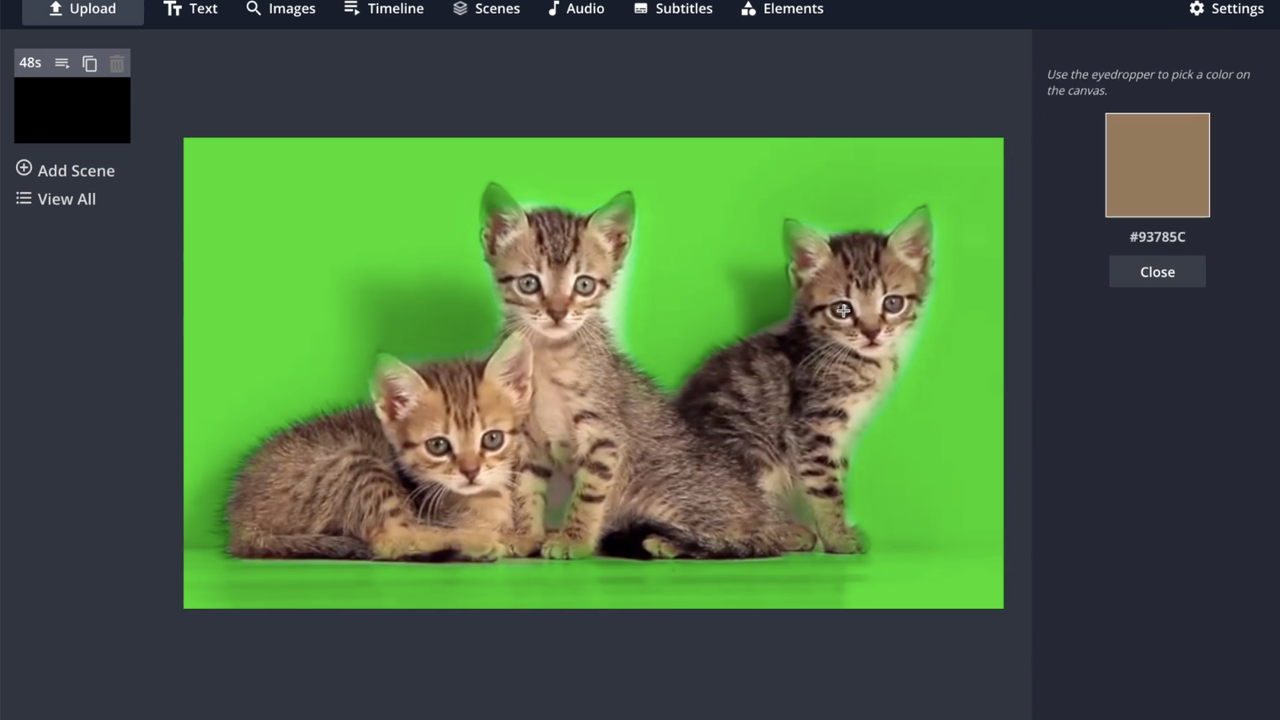The height and width of the screenshot is (720, 1280).
Task: Open the Elements menu
Action: click(782, 9)
